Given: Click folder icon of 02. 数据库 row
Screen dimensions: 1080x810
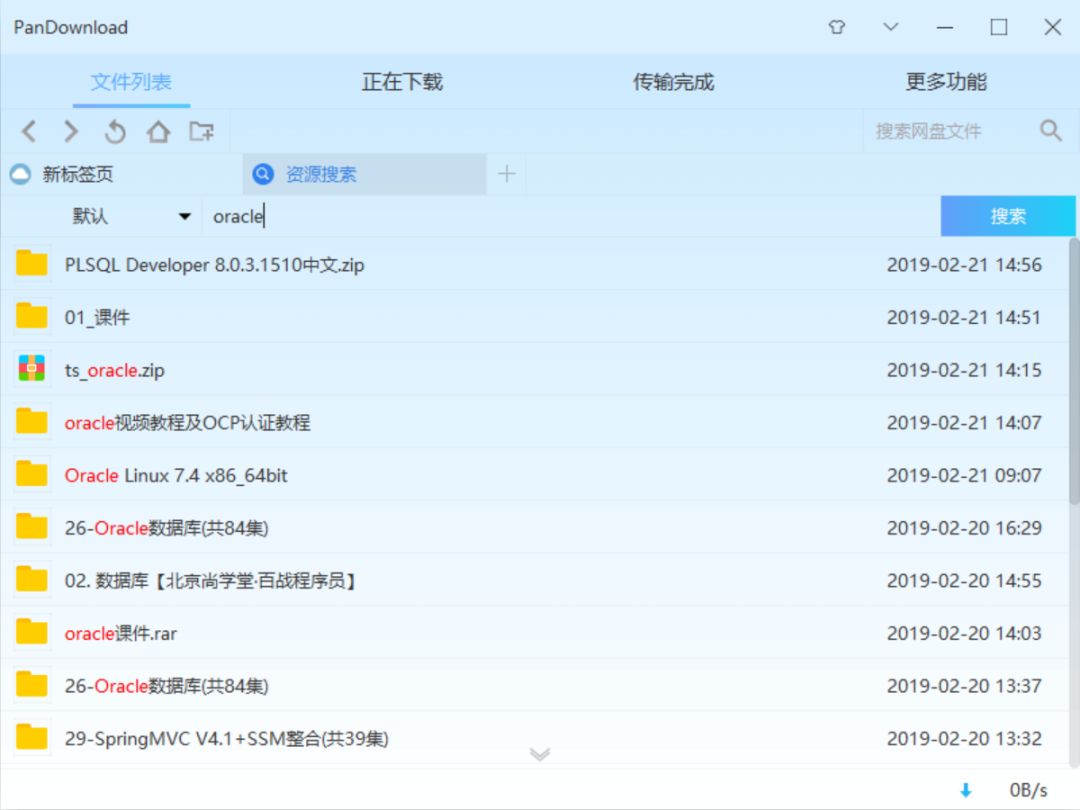Looking at the screenshot, I should 32,579.
